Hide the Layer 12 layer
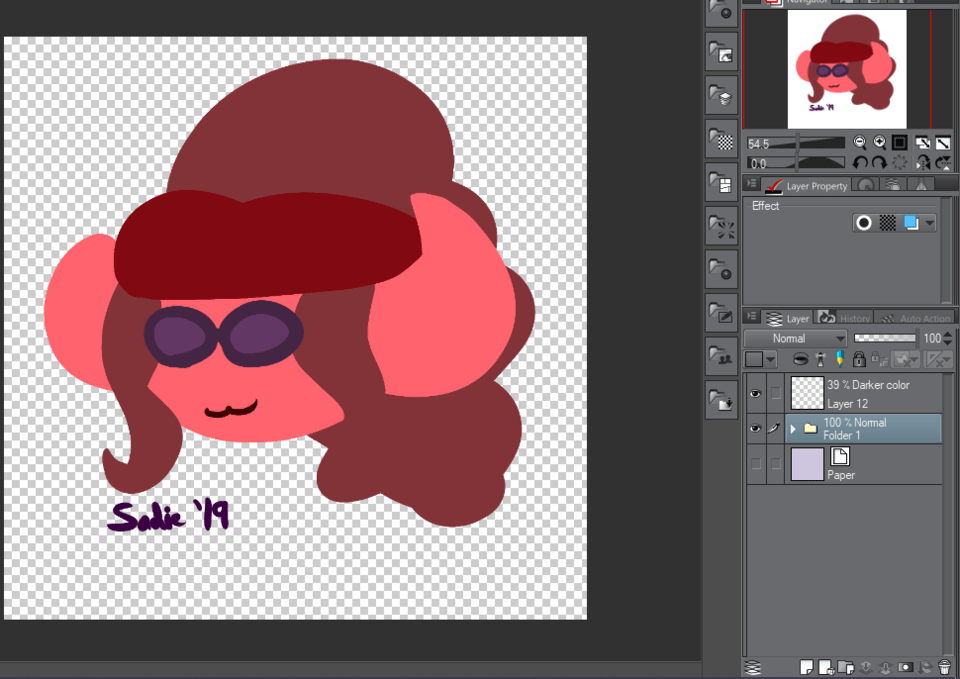Viewport: 960px width, 679px height. (757, 394)
